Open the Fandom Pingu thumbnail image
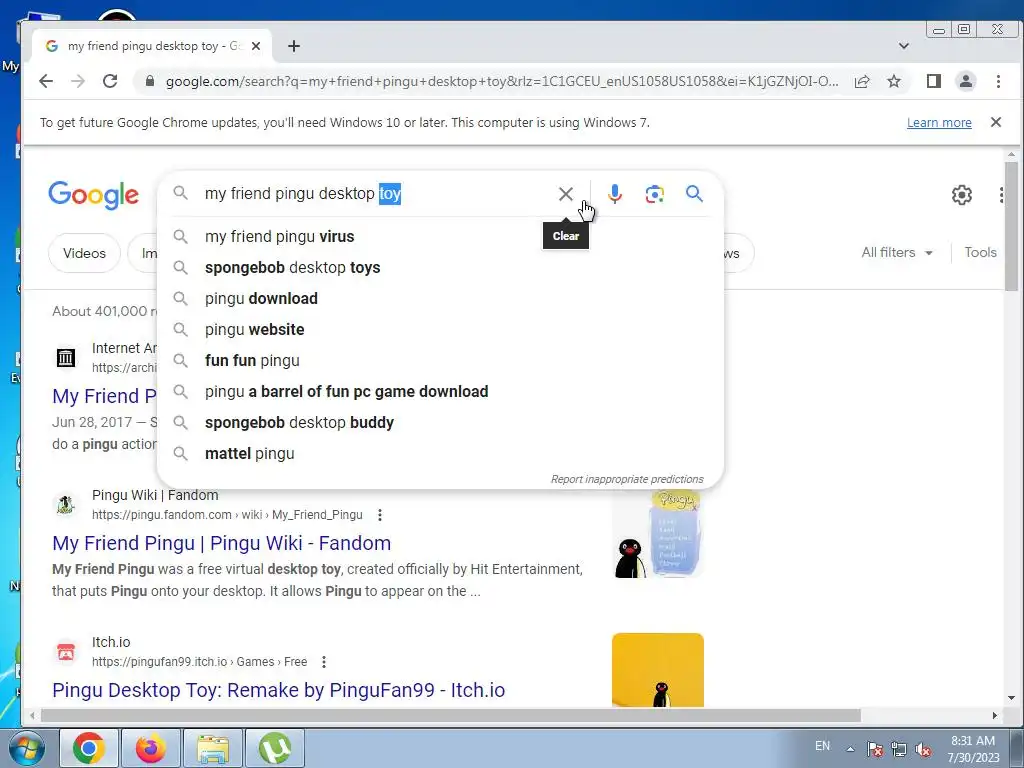This screenshot has height=768, width=1024. pos(658,534)
